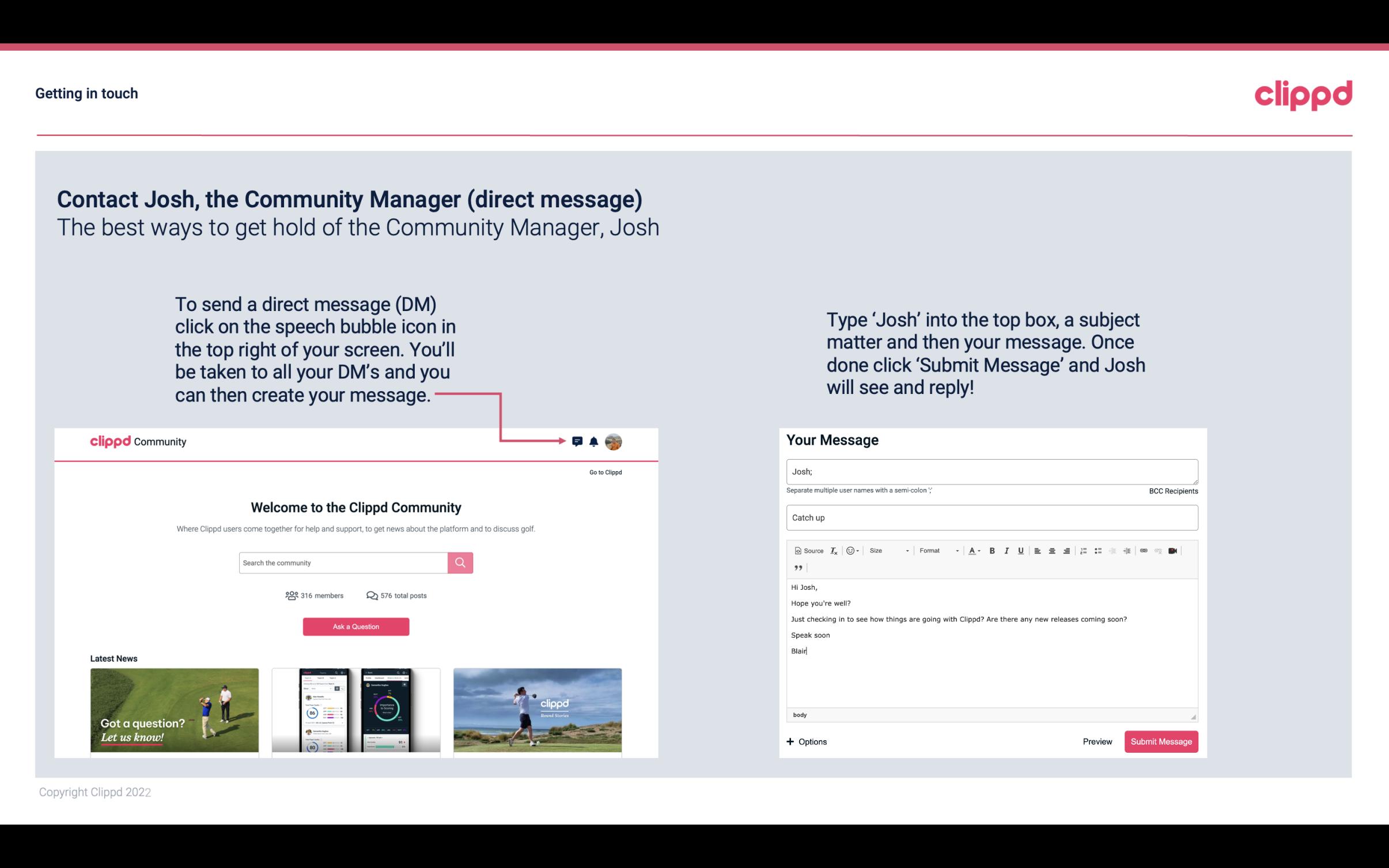
Task: Click the Preview button
Action: click(1096, 741)
